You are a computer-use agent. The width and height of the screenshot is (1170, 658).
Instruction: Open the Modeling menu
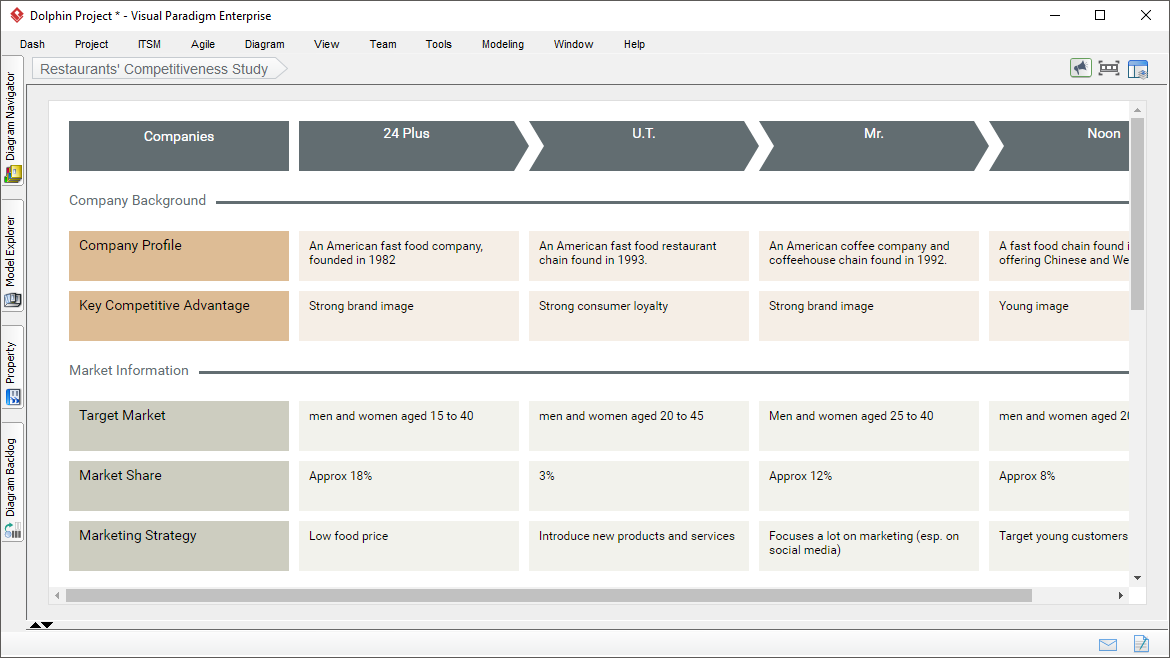point(503,44)
